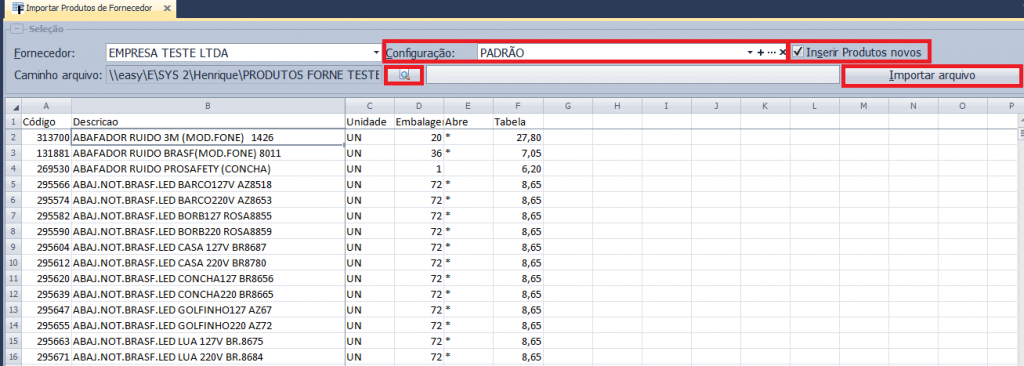
Task: Select cell ABAJ.NOT.BRASF.LED BARCO127V AZ8518
Action: 208,184
